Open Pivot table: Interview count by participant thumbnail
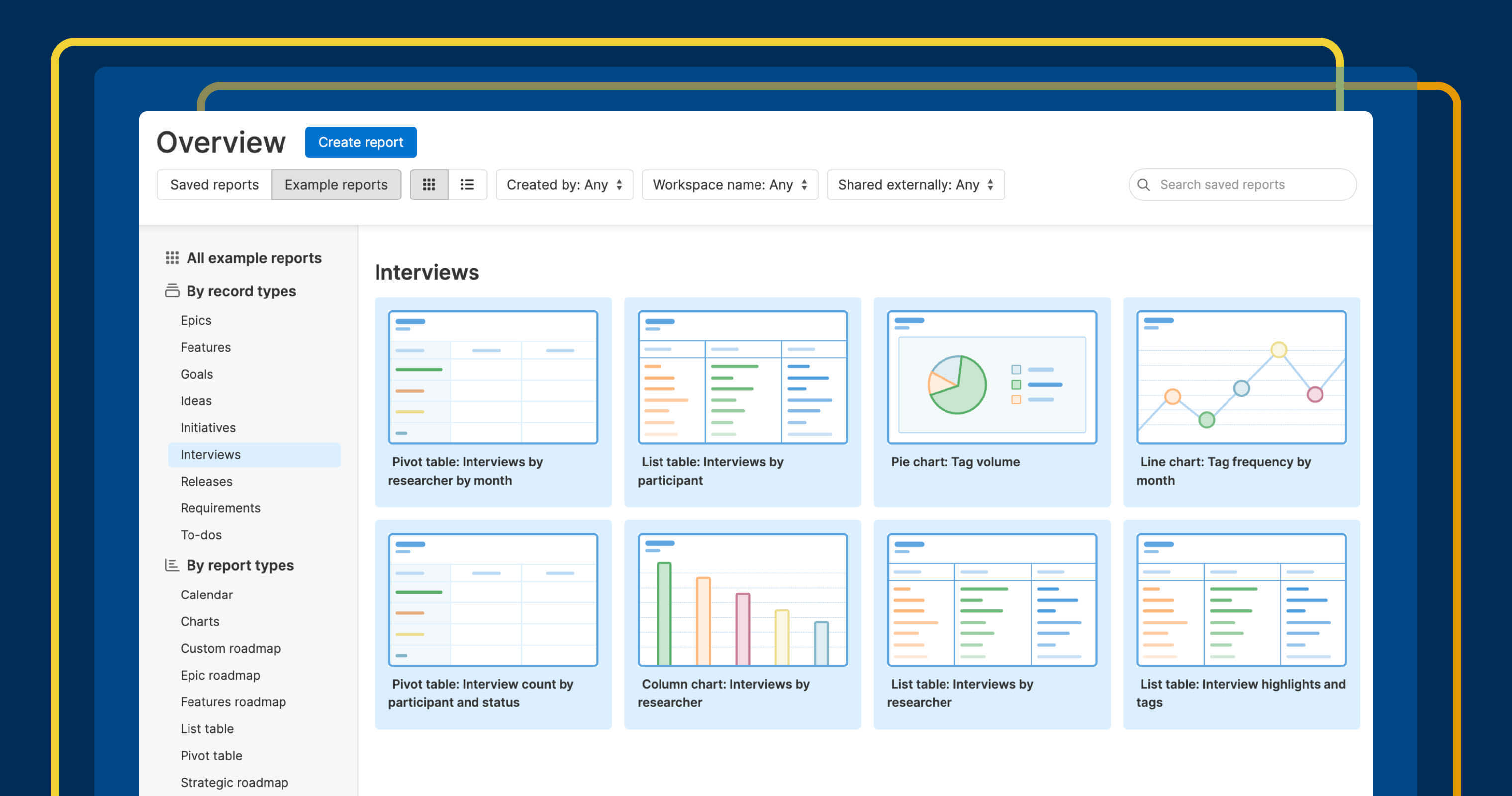Viewport: 1512px width, 796px height. point(493,599)
